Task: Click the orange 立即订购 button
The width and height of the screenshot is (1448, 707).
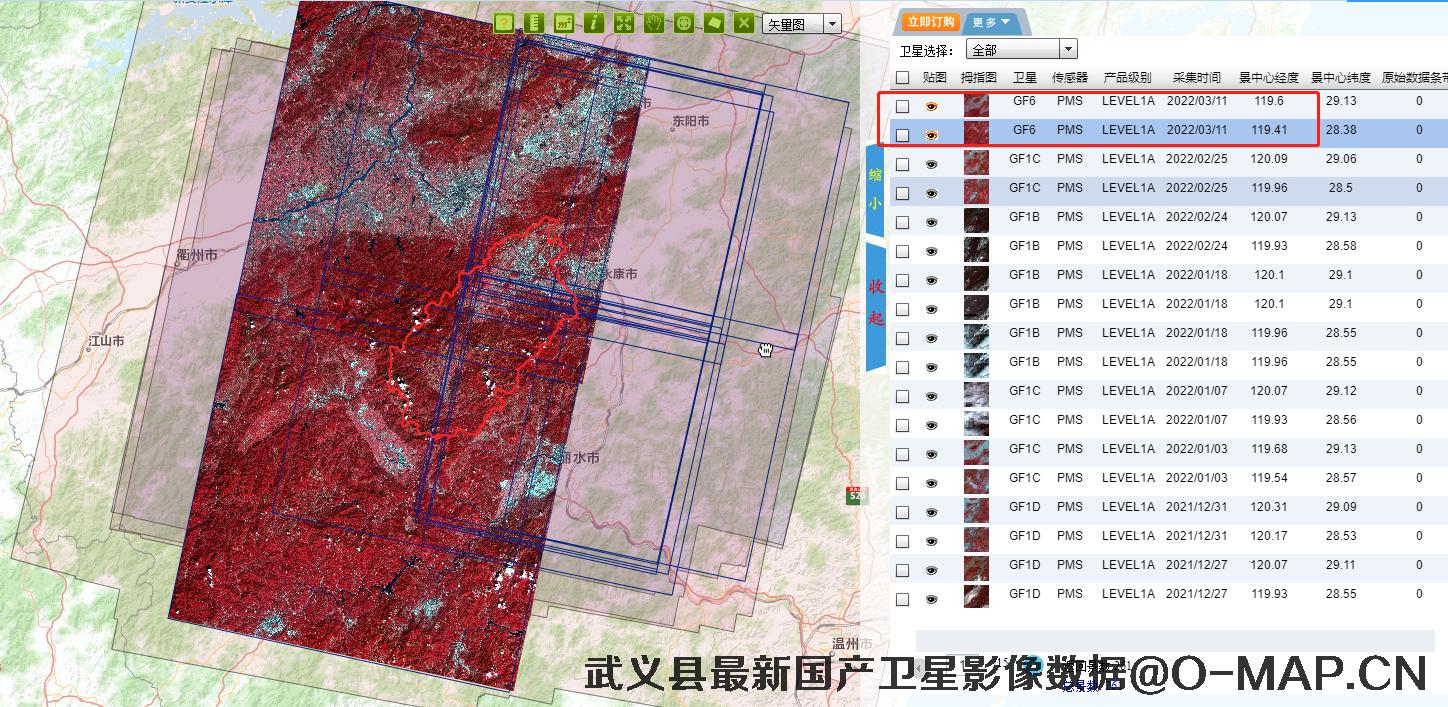Action: point(930,22)
